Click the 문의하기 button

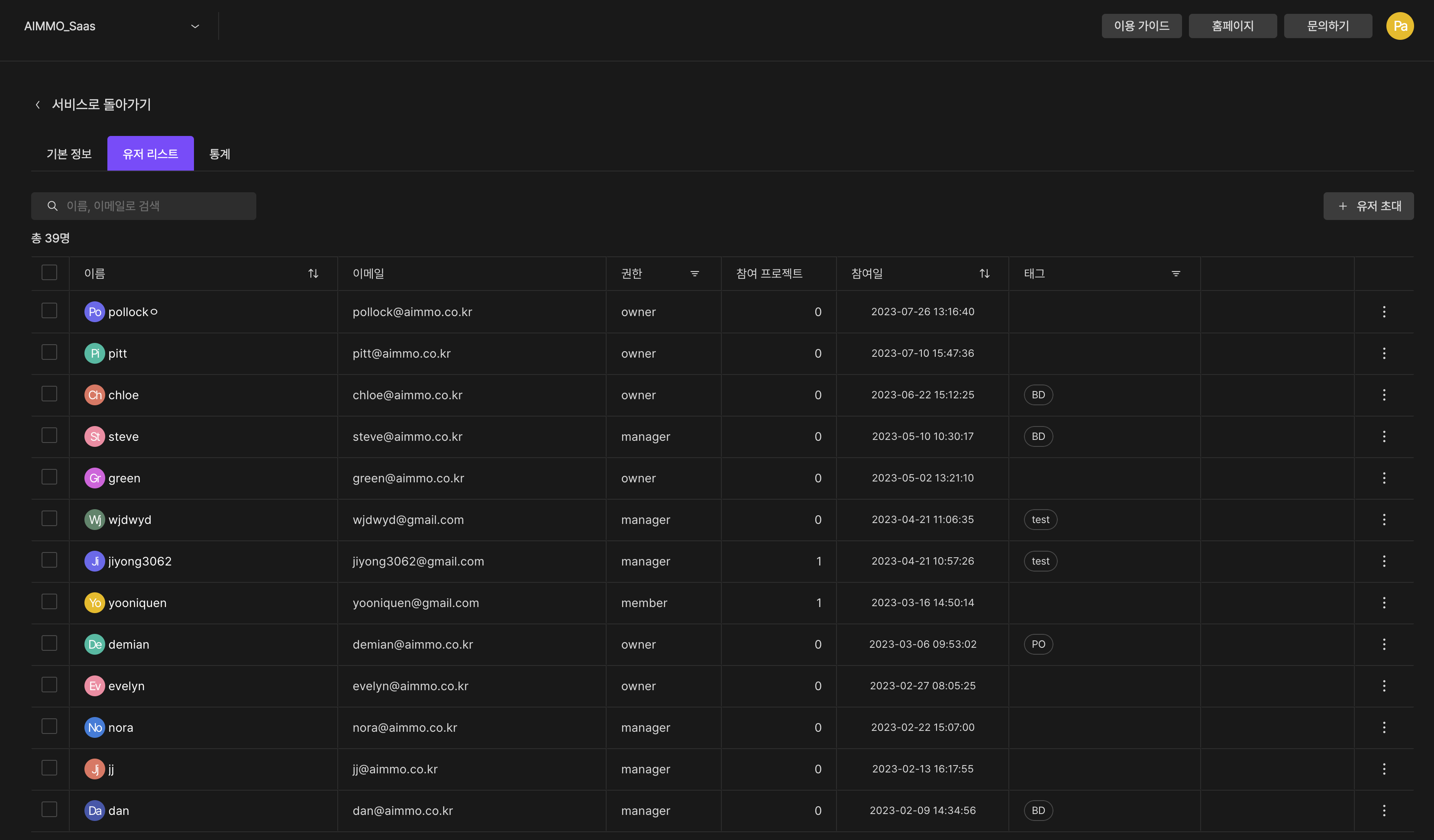1327,26
